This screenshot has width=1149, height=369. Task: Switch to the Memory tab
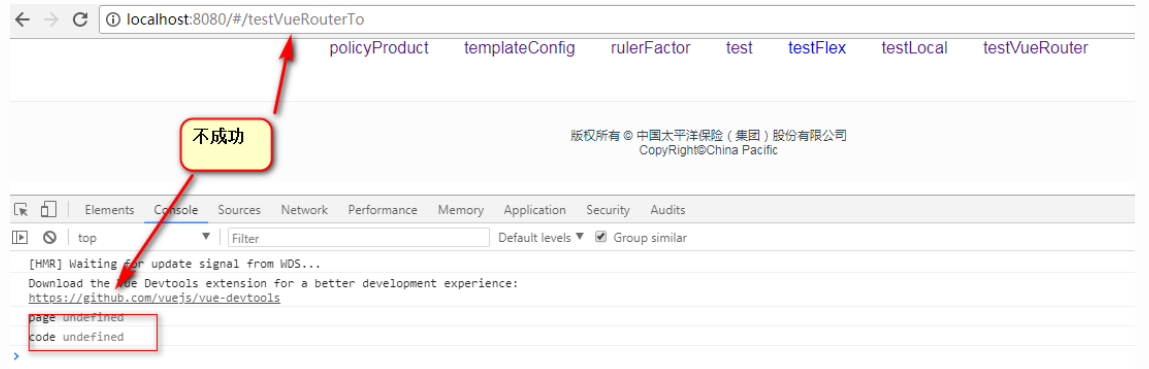(461, 210)
